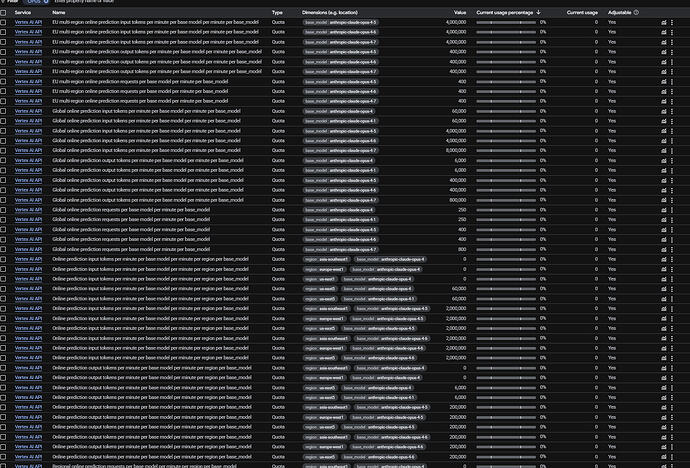Open chart icon for Global input tokens claude-opus-4 row
The height and width of the screenshot is (468, 690).
[664, 111]
